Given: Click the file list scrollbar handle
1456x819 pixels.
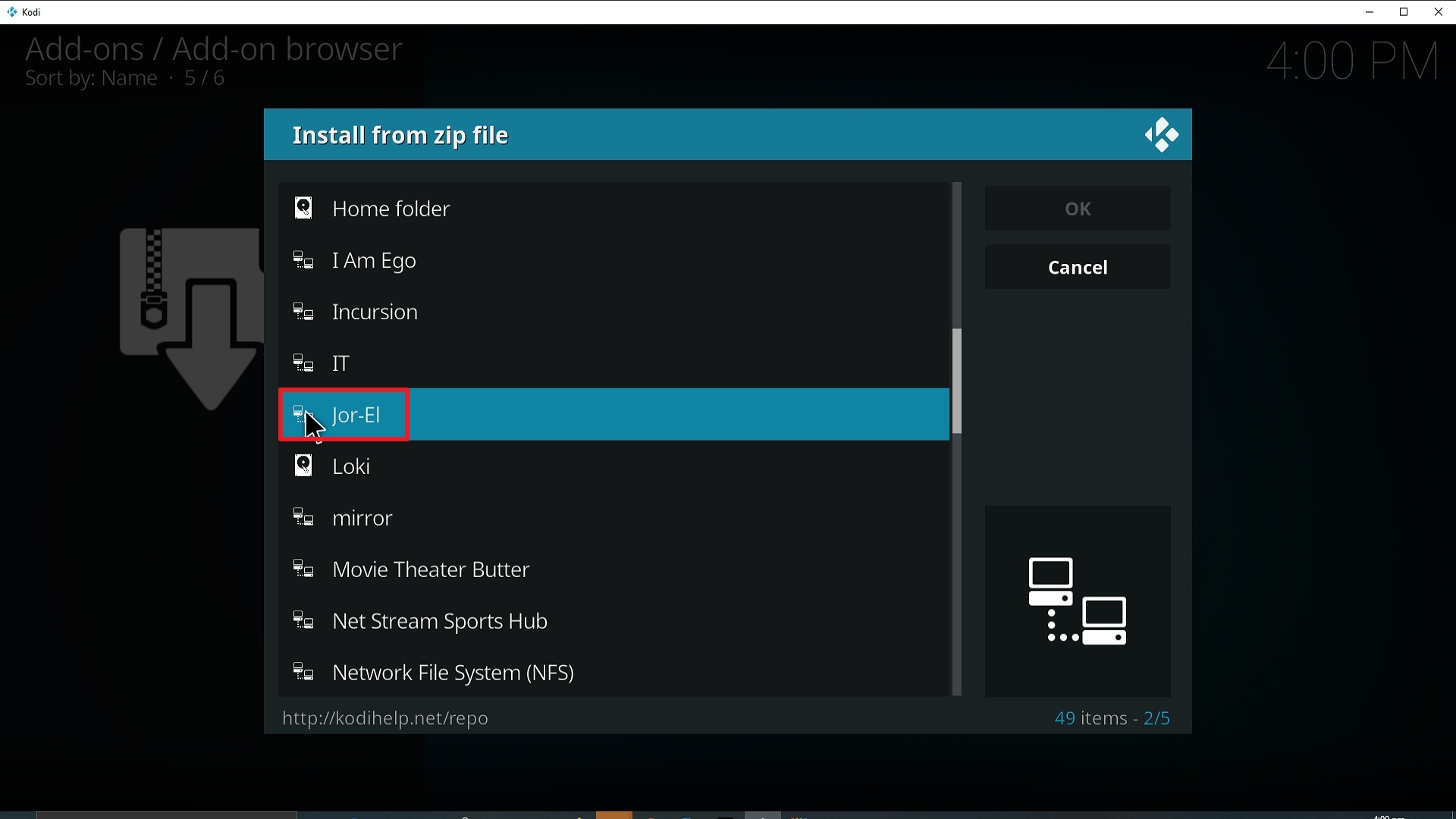Looking at the screenshot, I should click(x=957, y=381).
